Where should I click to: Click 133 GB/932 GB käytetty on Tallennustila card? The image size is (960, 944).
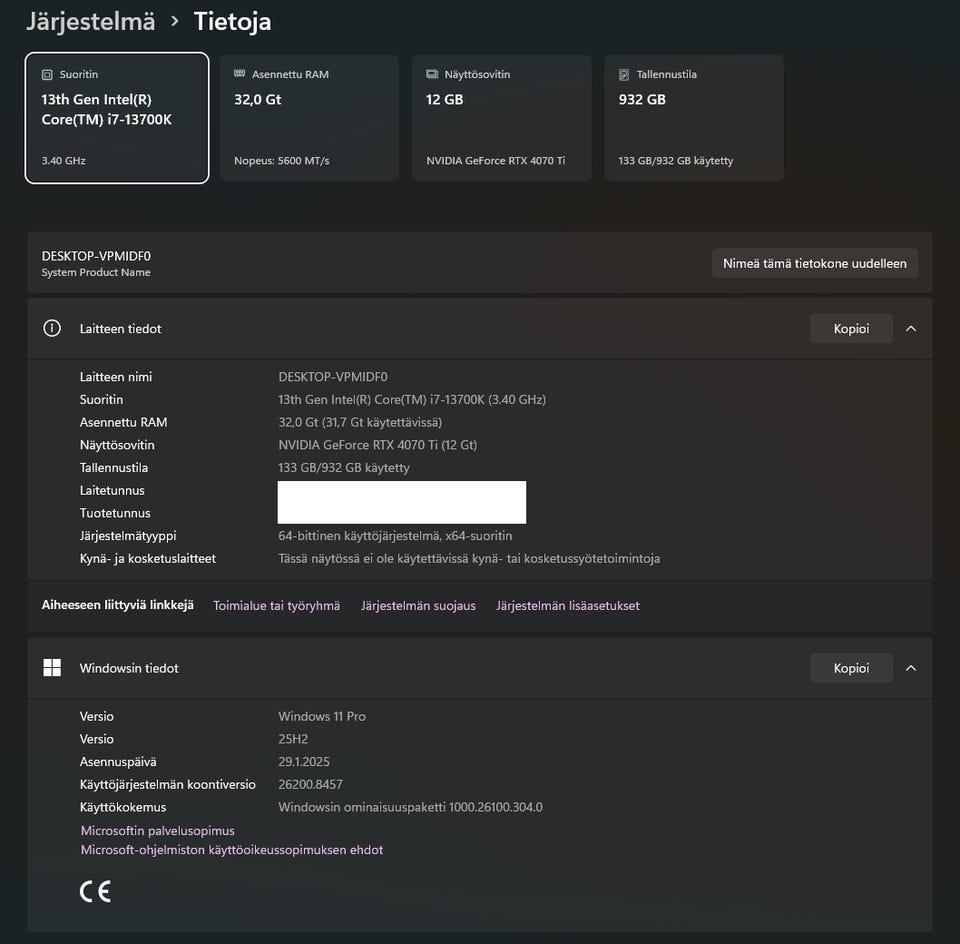pos(675,160)
